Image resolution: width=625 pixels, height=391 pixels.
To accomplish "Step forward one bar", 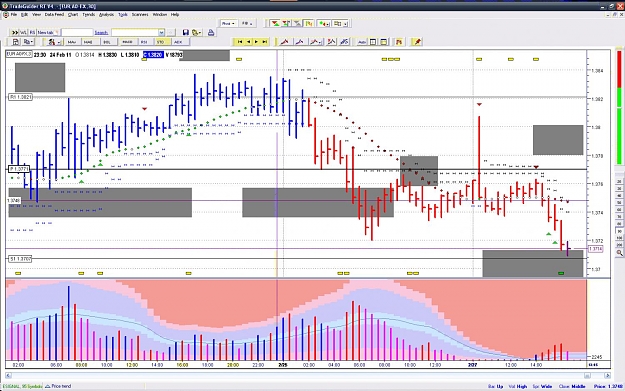I will [256, 41].
